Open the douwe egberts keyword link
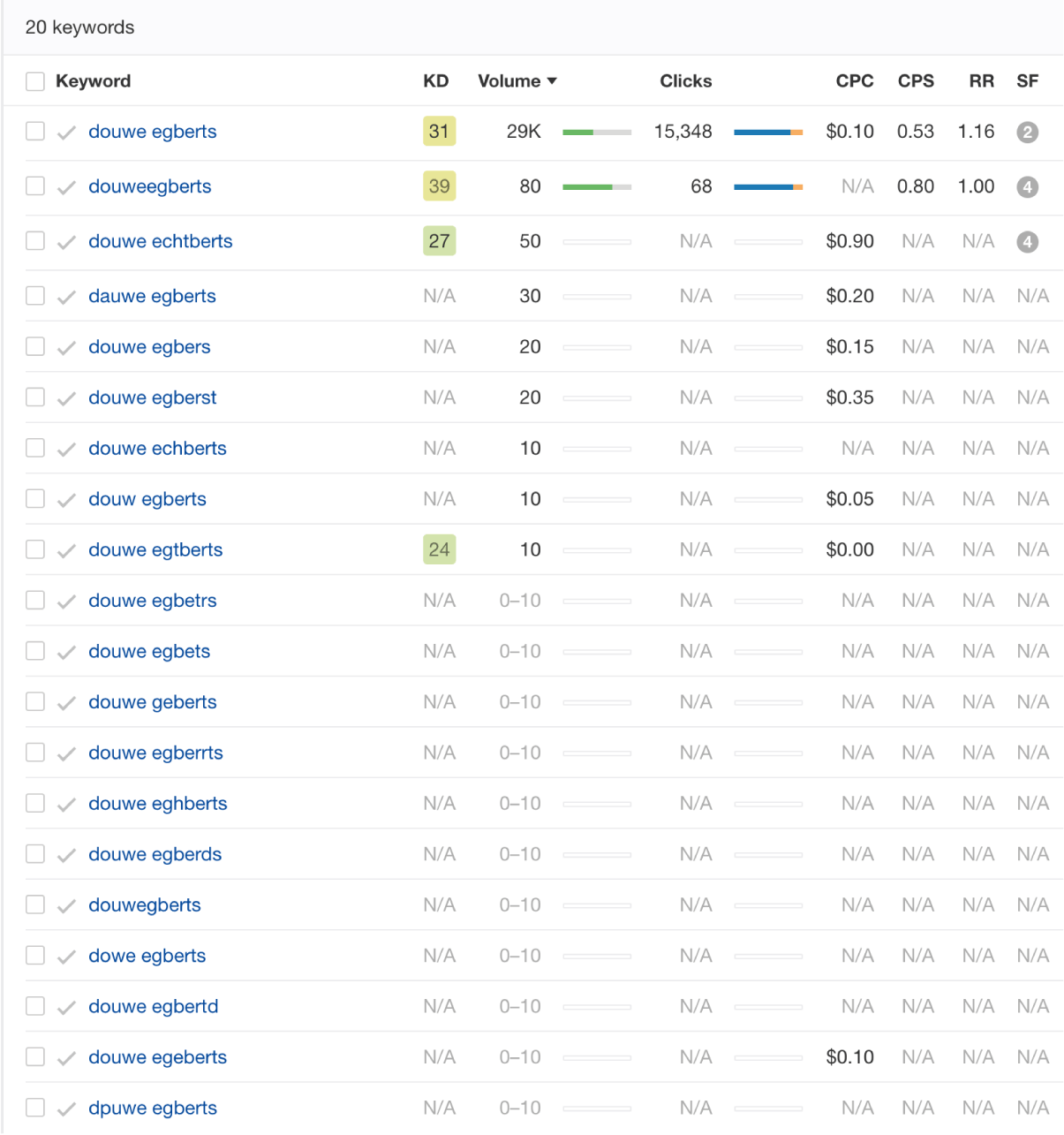Viewport: 1064px width, 1135px height. 153,132
